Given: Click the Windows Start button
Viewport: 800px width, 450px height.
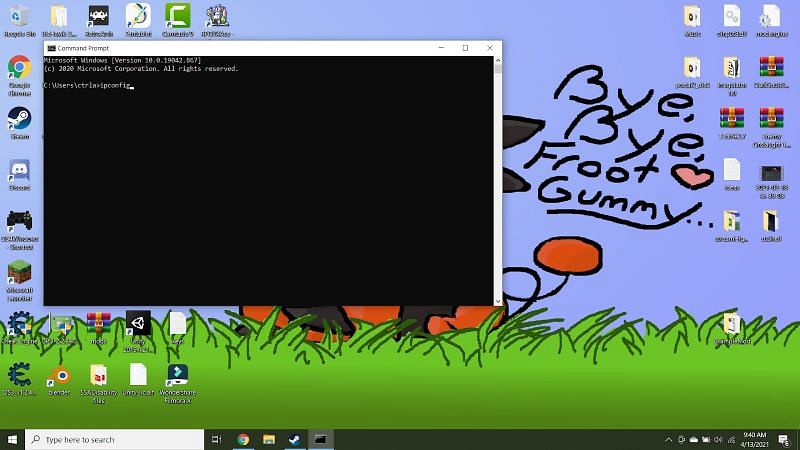Looking at the screenshot, I should click(12, 439).
